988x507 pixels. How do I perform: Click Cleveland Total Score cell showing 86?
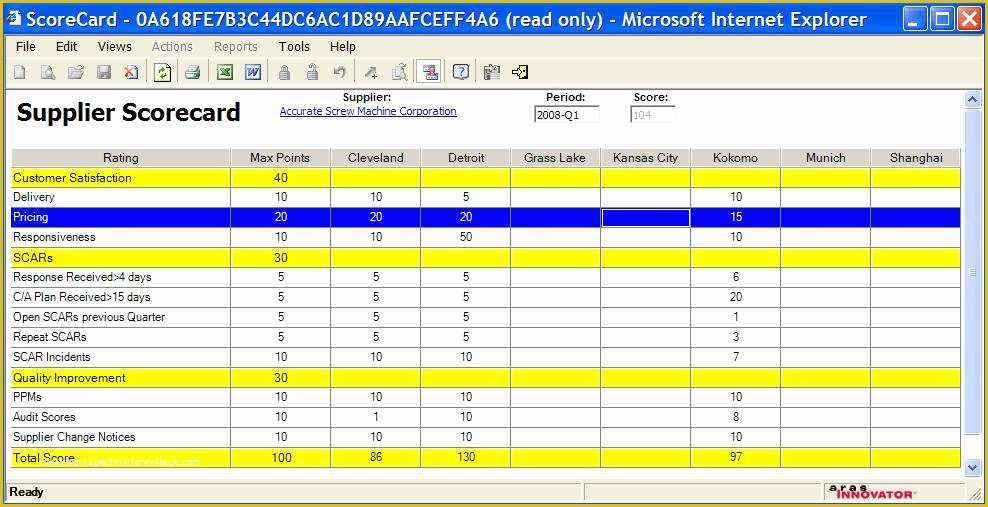tap(376, 457)
